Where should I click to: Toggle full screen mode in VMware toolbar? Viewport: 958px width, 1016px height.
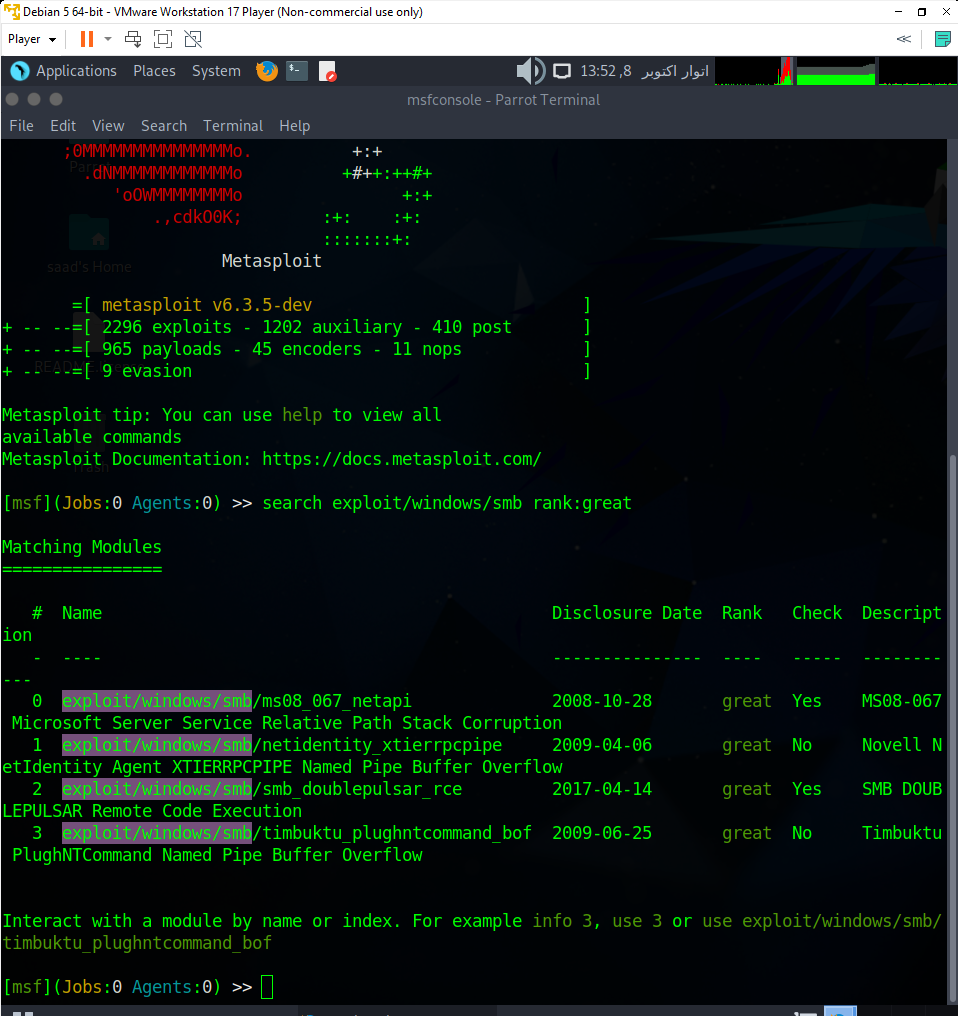pos(162,38)
